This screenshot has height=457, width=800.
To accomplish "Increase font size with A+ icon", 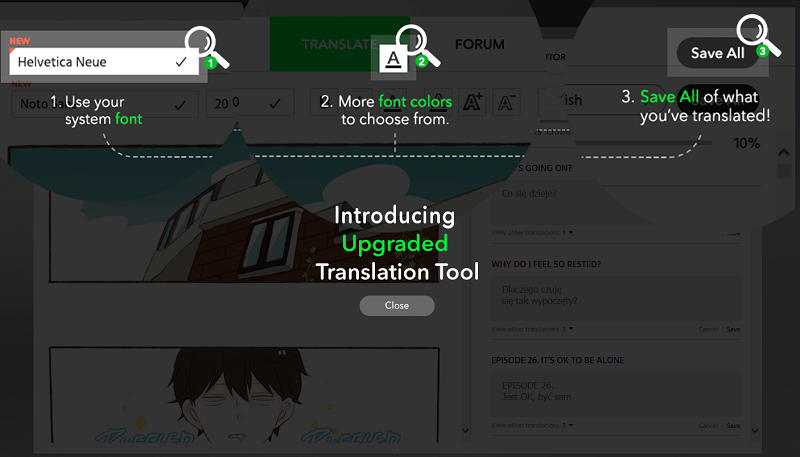I will pyautogui.click(x=472, y=102).
